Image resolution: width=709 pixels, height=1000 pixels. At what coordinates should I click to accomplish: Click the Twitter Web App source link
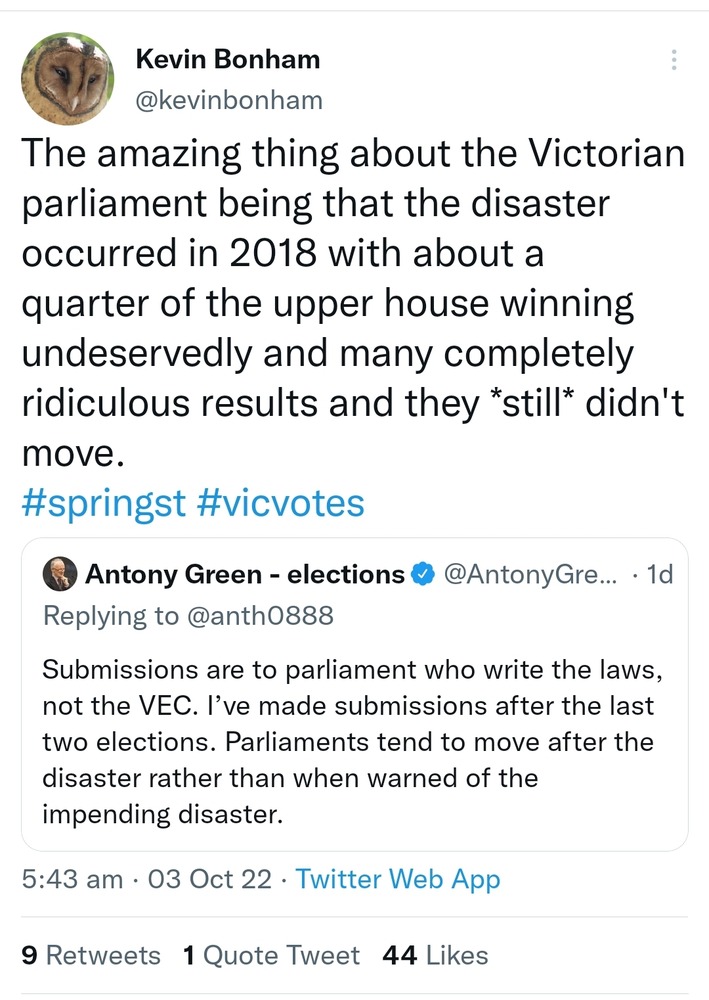point(397,879)
